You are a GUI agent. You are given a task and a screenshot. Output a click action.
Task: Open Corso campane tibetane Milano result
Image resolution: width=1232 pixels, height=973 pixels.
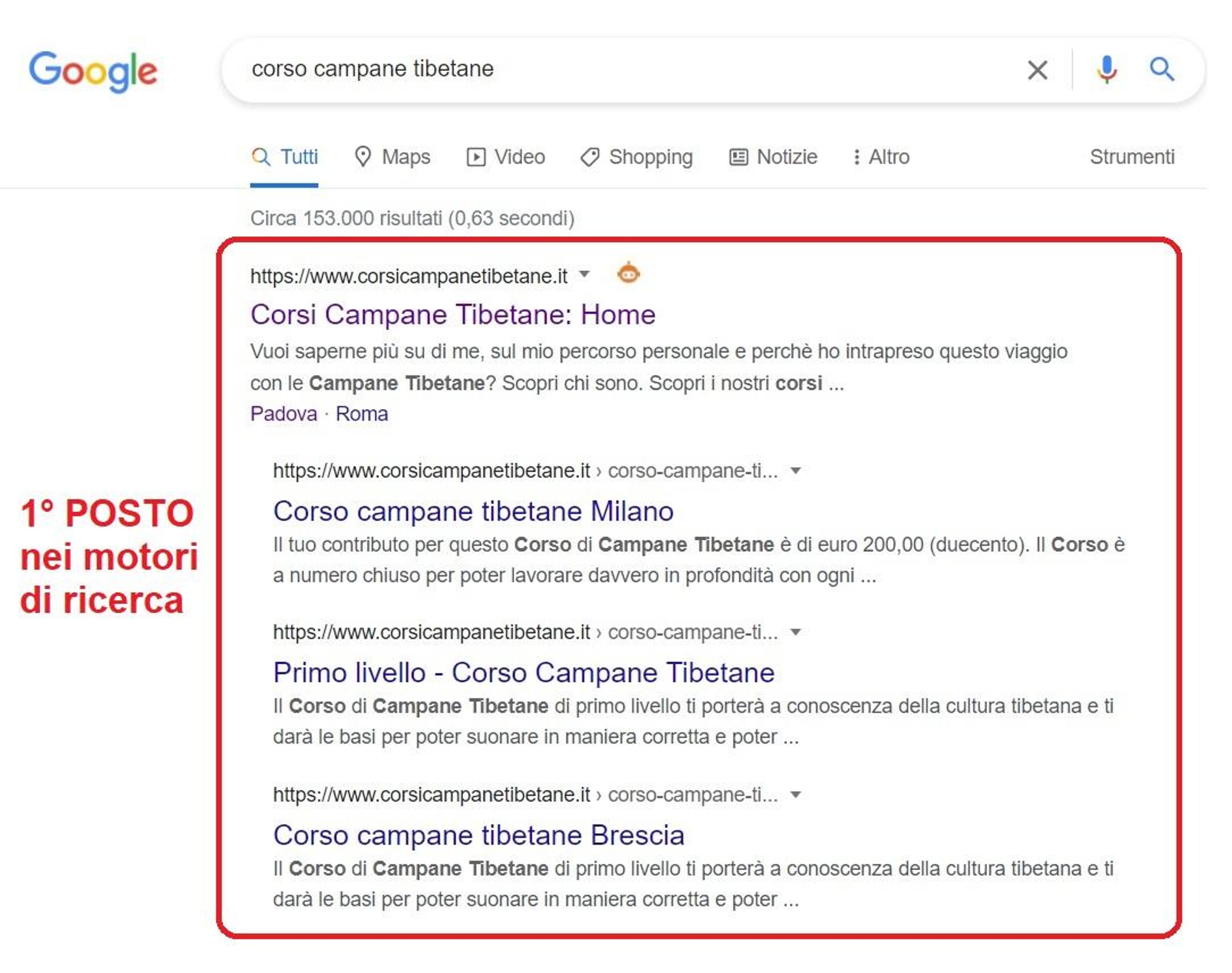point(473,511)
